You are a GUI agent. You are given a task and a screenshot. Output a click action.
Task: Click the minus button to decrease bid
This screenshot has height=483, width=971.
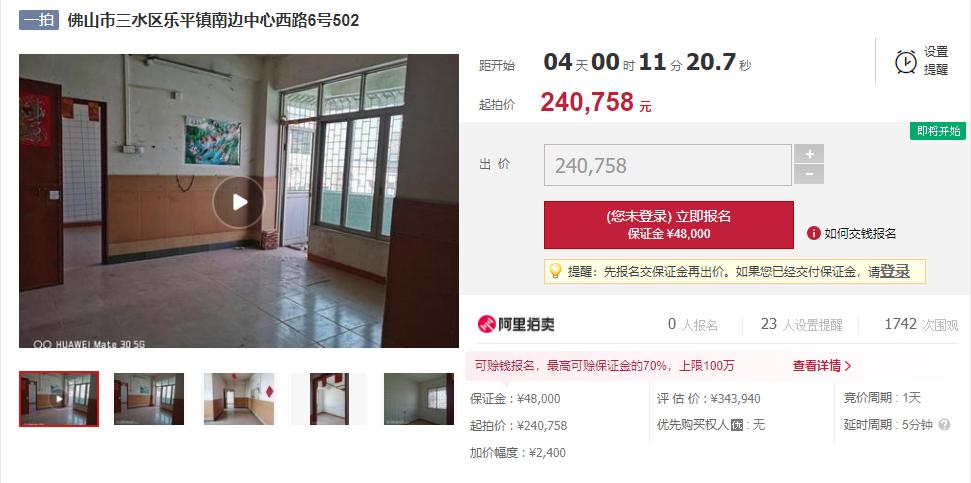coord(809,175)
